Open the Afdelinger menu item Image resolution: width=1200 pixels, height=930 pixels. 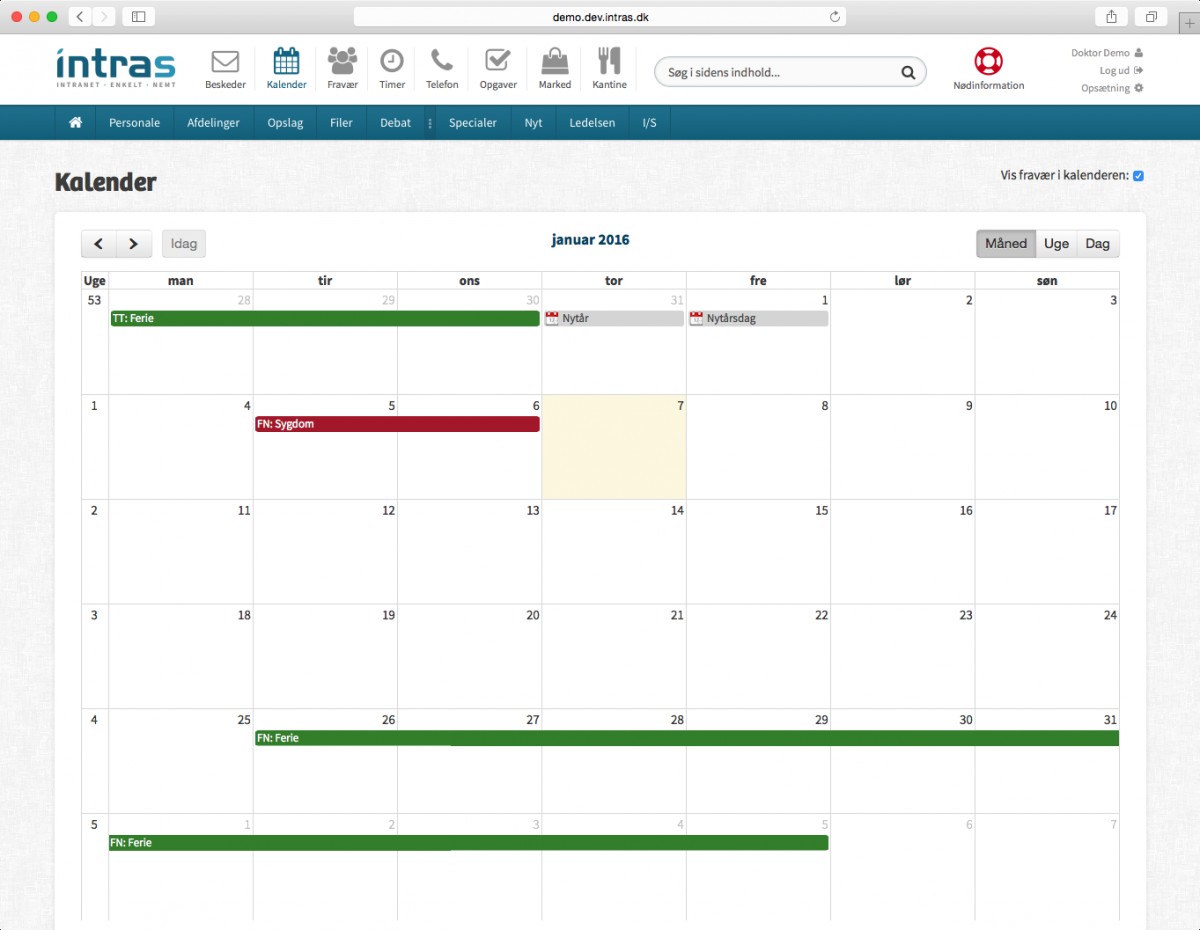(213, 123)
